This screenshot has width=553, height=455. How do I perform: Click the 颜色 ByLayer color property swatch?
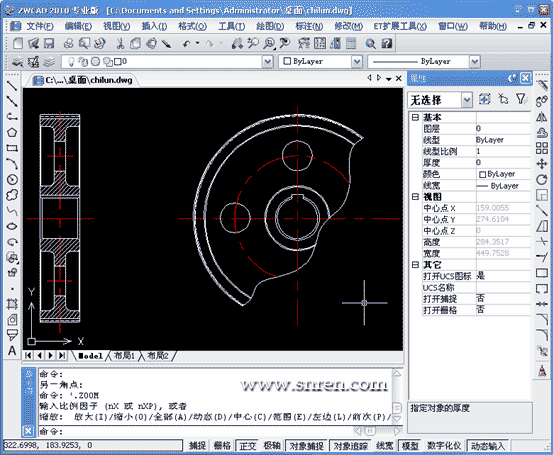pyautogui.click(x=482, y=174)
